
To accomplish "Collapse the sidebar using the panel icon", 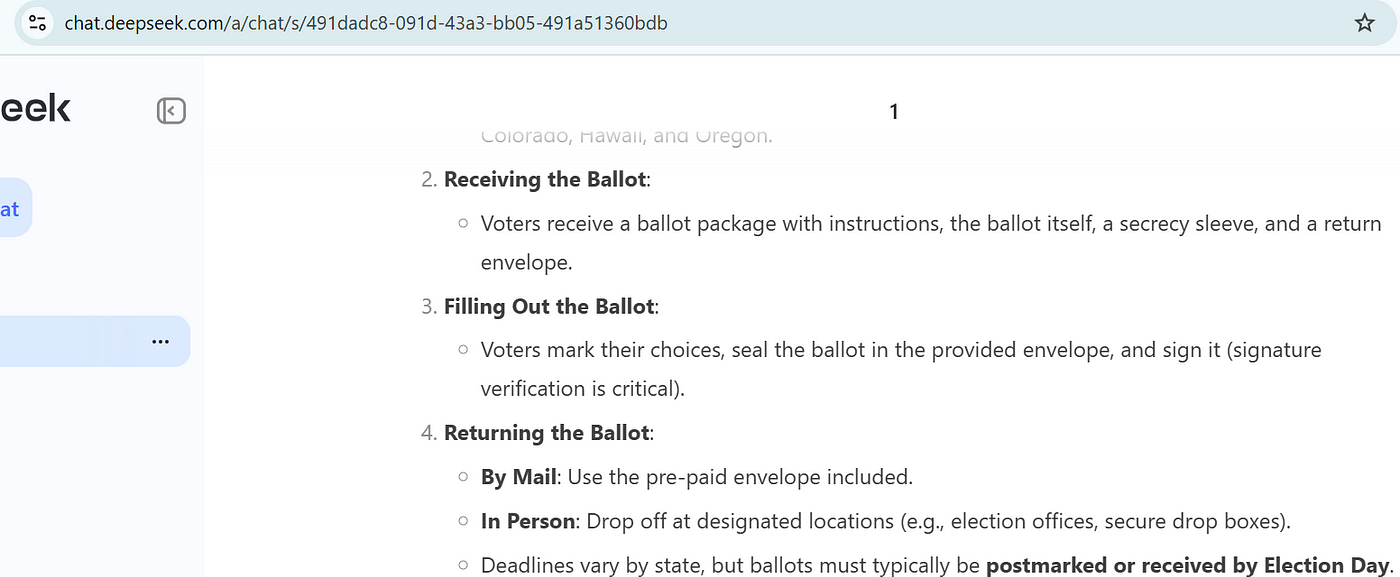I will 171,110.
